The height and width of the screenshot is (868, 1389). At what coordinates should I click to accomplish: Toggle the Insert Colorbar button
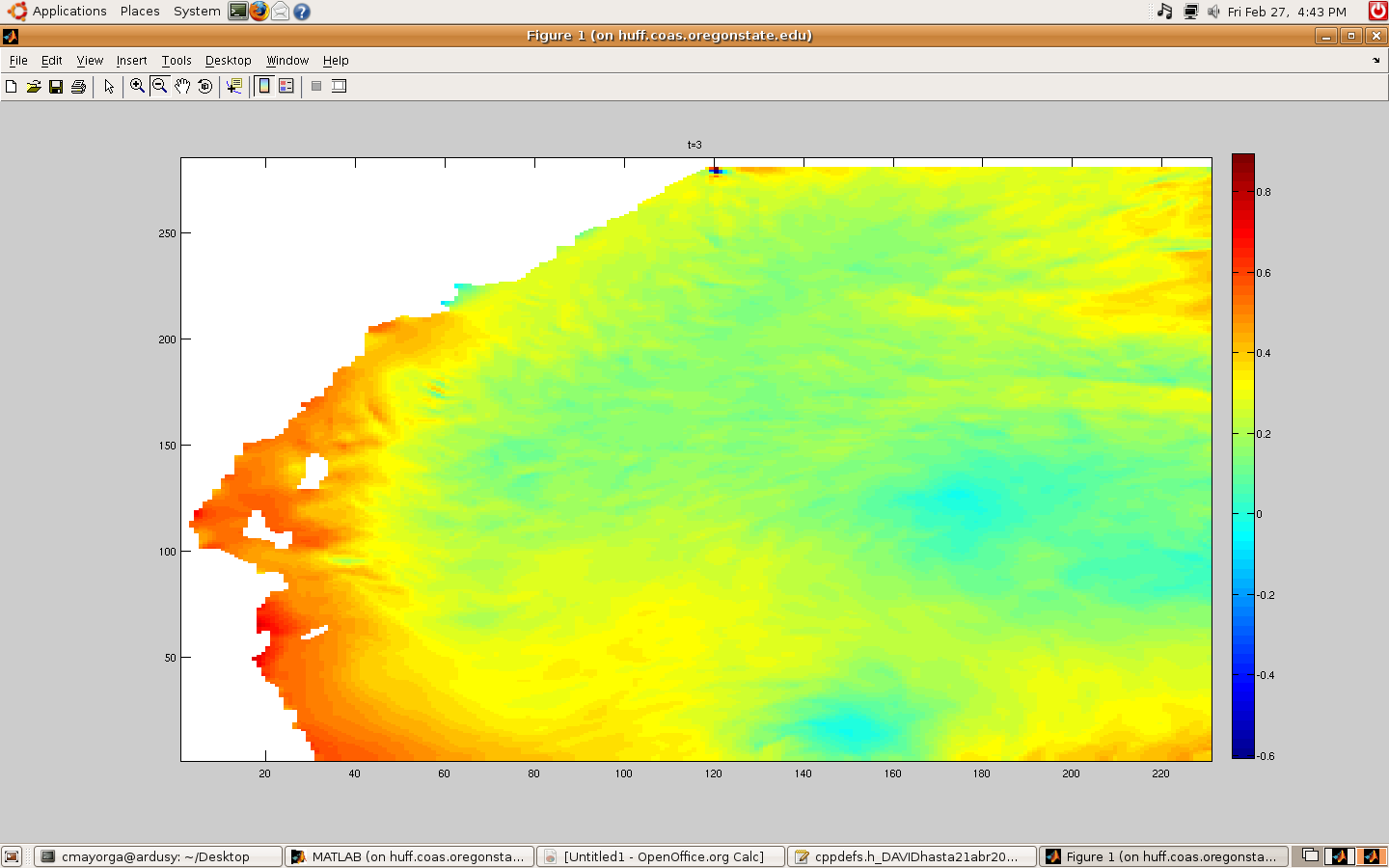tap(264, 86)
